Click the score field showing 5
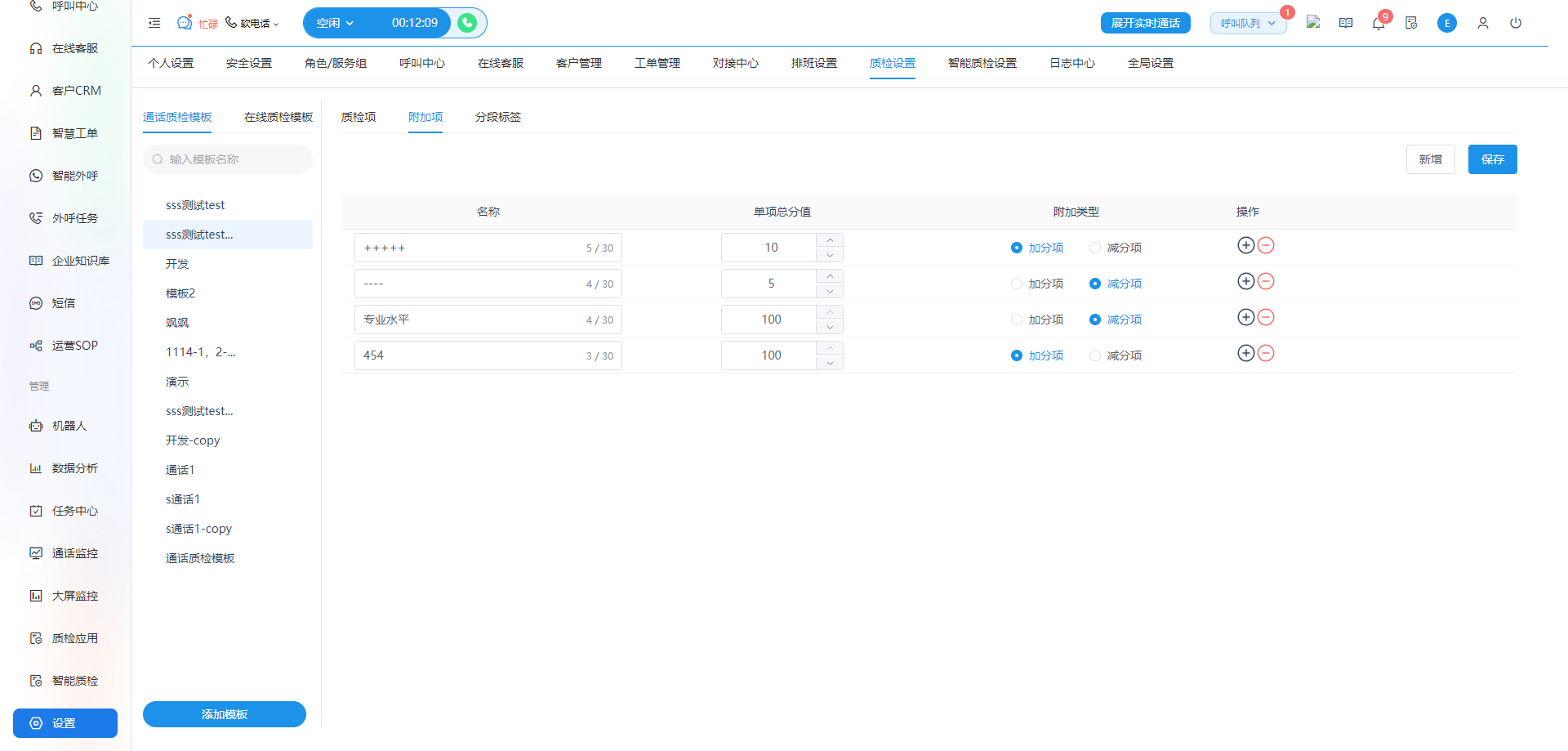 point(769,284)
